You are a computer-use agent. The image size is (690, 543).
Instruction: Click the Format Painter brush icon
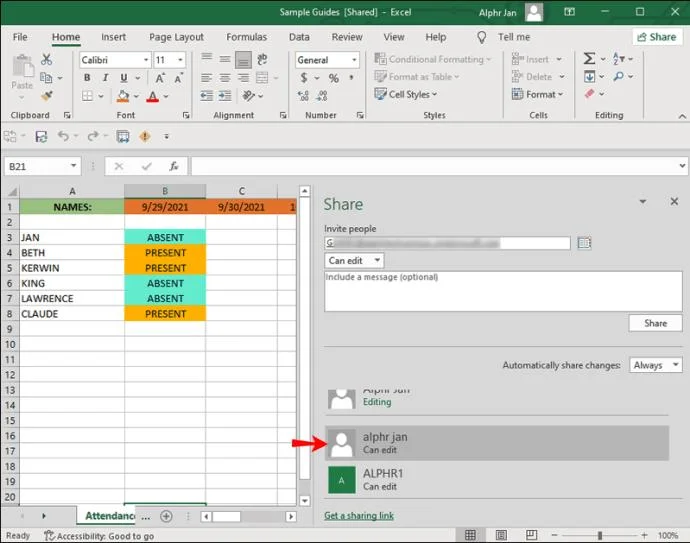pos(47,95)
